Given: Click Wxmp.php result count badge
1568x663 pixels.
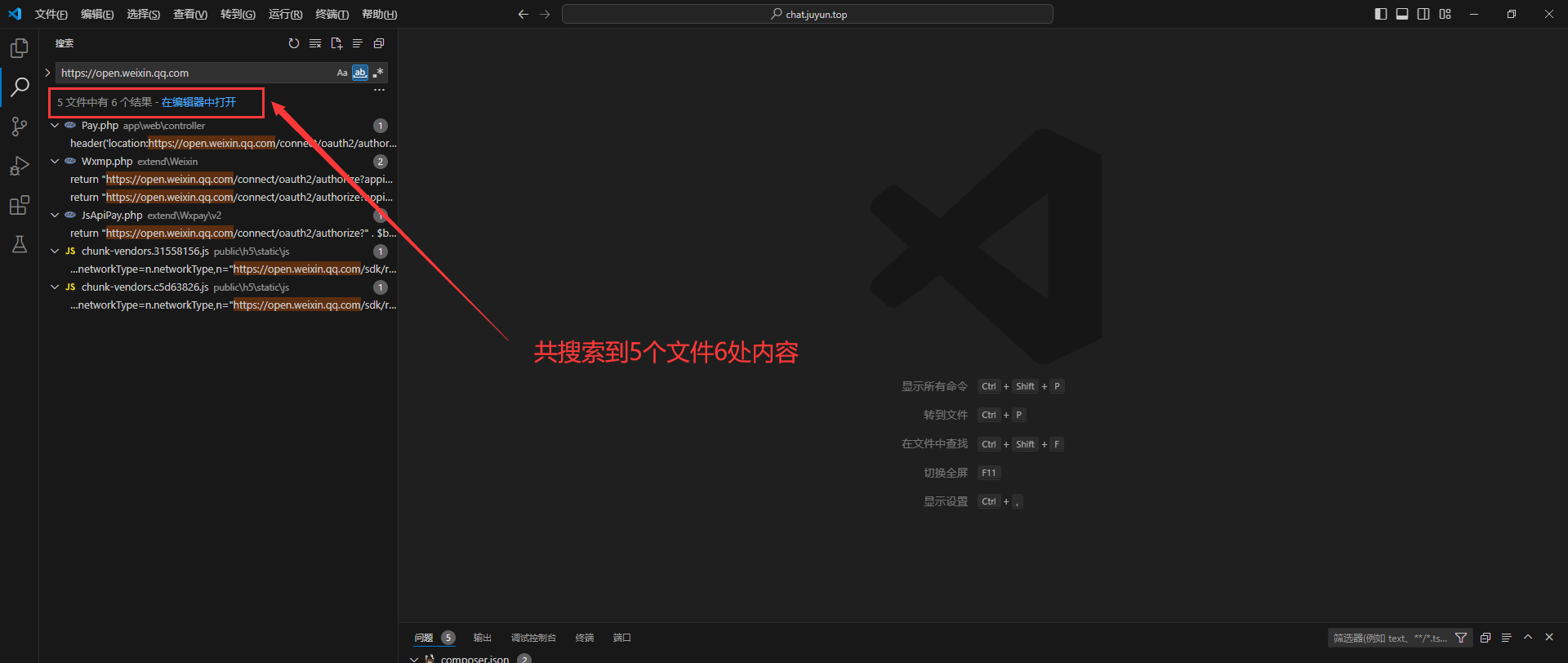Looking at the screenshot, I should pyautogui.click(x=381, y=162).
